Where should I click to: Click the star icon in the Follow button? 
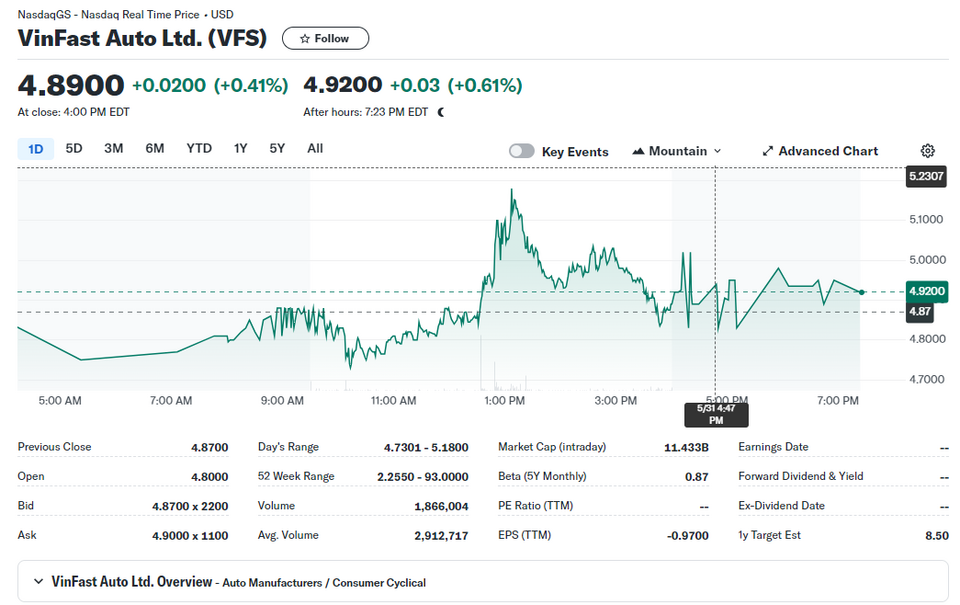click(304, 39)
